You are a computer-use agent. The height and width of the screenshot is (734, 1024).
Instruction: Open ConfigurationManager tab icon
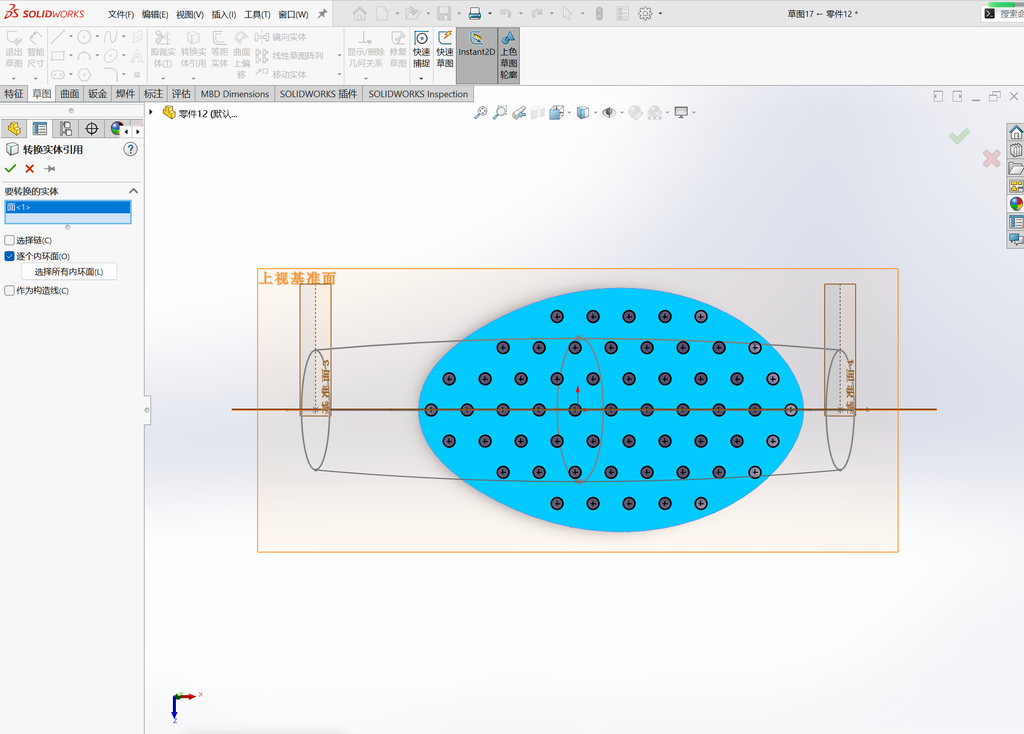tap(66, 129)
